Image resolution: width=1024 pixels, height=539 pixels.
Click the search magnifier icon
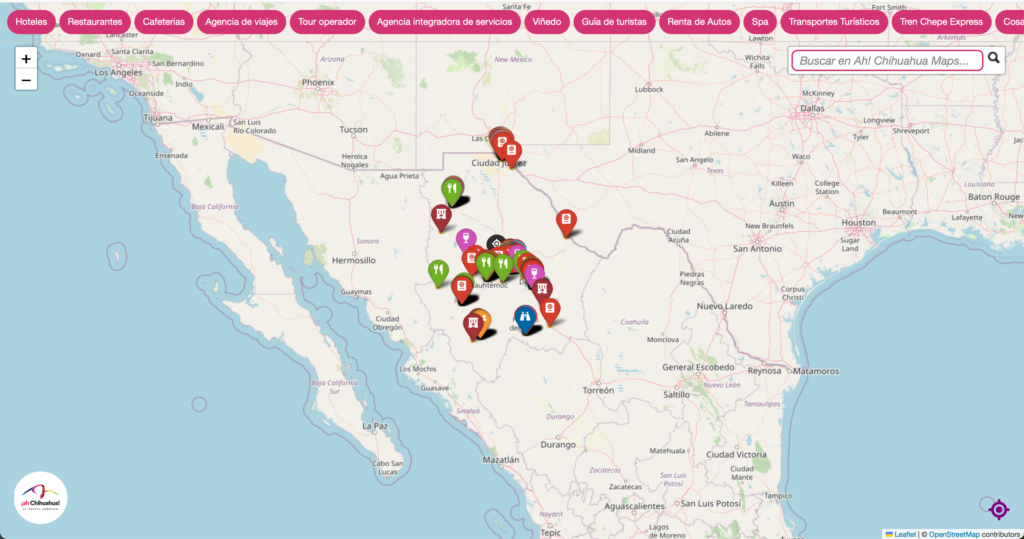coord(994,59)
